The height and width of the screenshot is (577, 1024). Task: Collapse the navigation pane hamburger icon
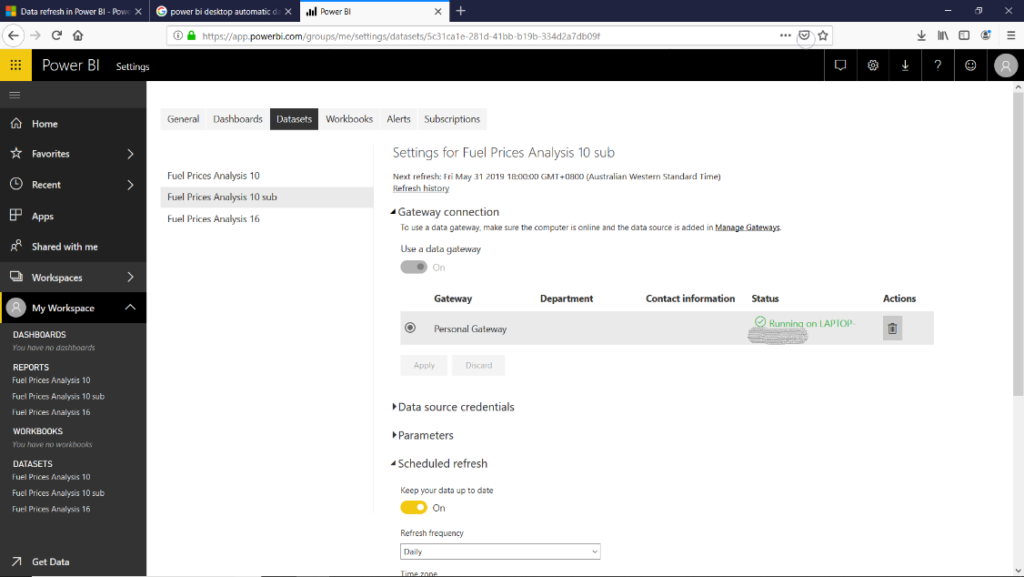(15, 95)
